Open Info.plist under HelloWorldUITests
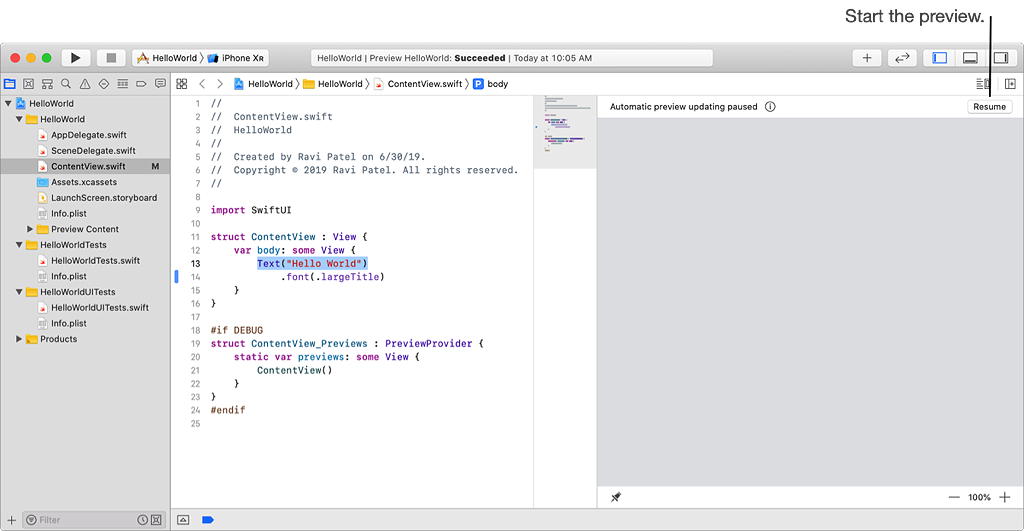This screenshot has height=531, width=1024. pos(69,323)
